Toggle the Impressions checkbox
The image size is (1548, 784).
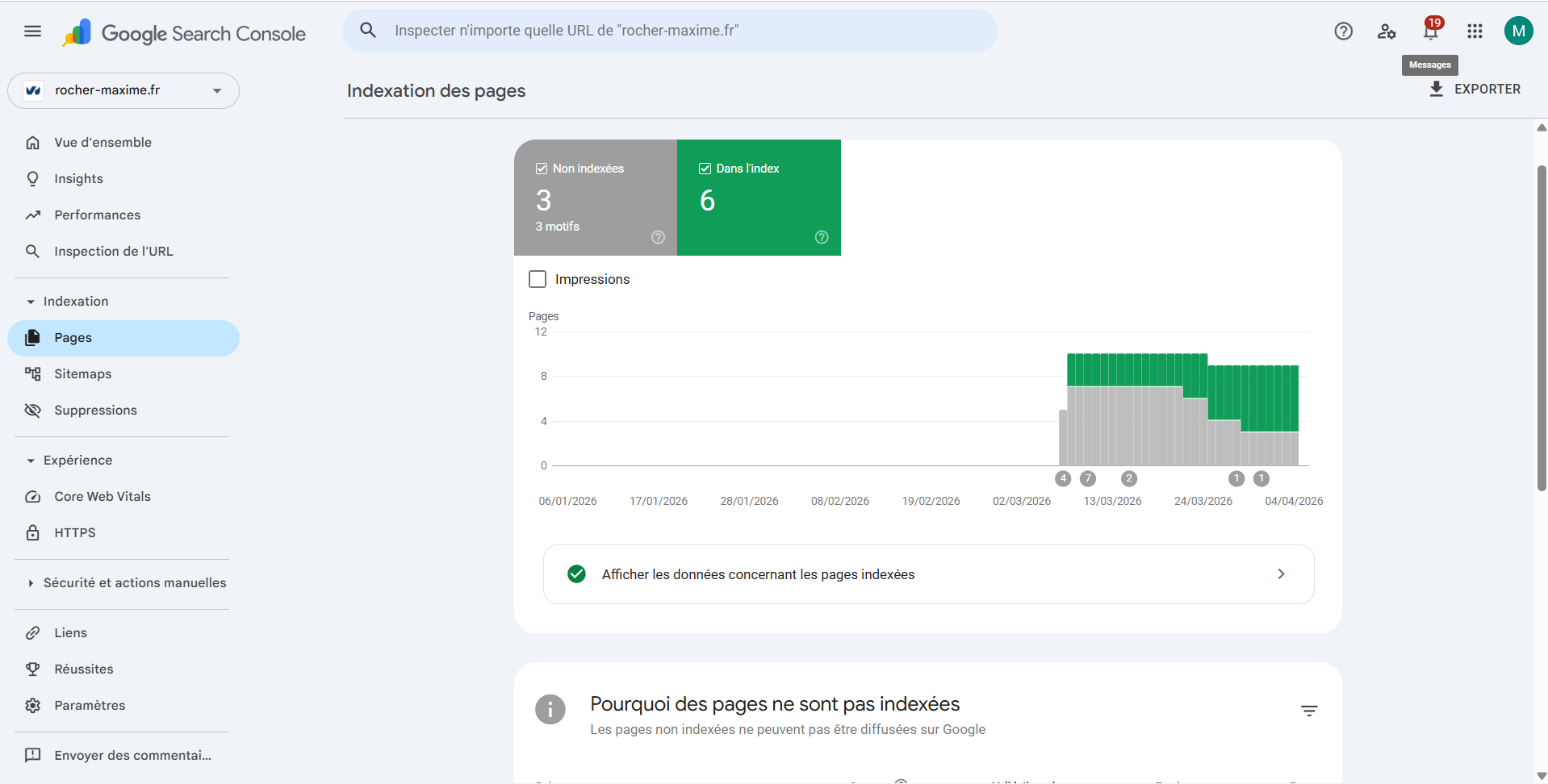[x=537, y=278]
